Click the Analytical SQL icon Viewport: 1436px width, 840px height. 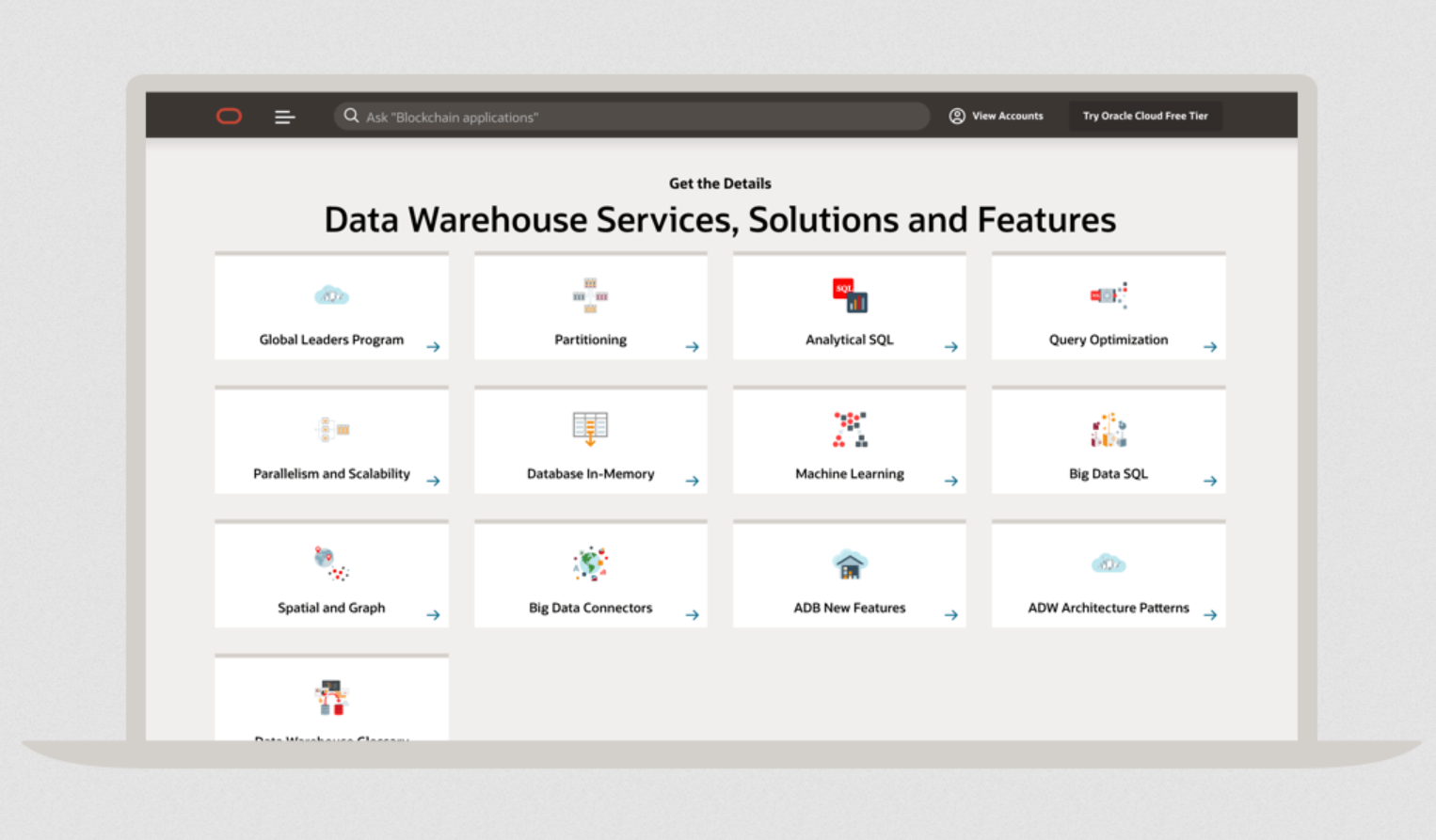tap(850, 295)
